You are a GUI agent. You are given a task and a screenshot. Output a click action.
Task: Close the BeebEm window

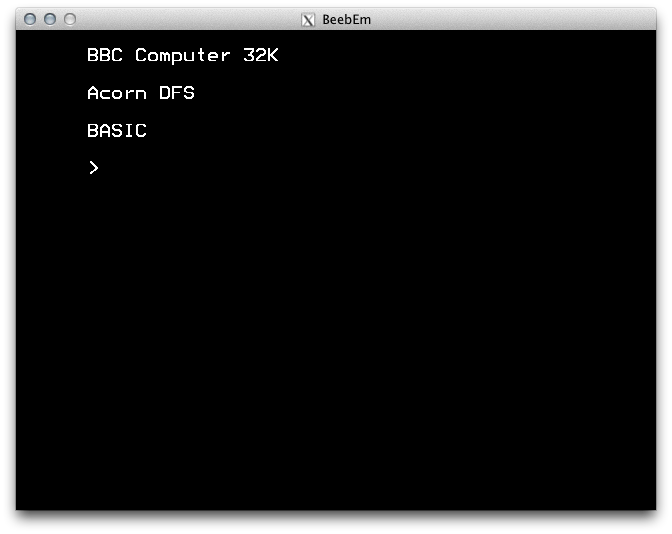(30, 19)
